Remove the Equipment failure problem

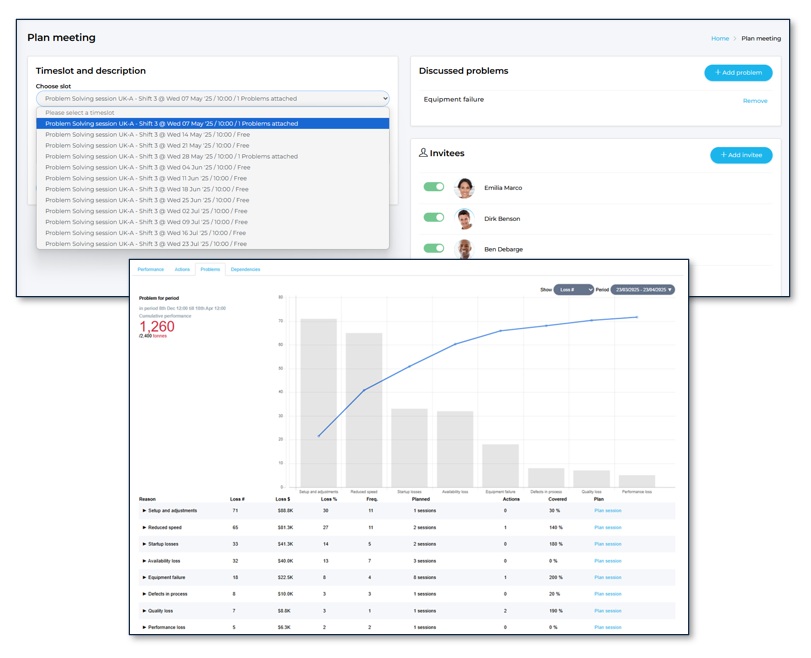click(x=755, y=101)
